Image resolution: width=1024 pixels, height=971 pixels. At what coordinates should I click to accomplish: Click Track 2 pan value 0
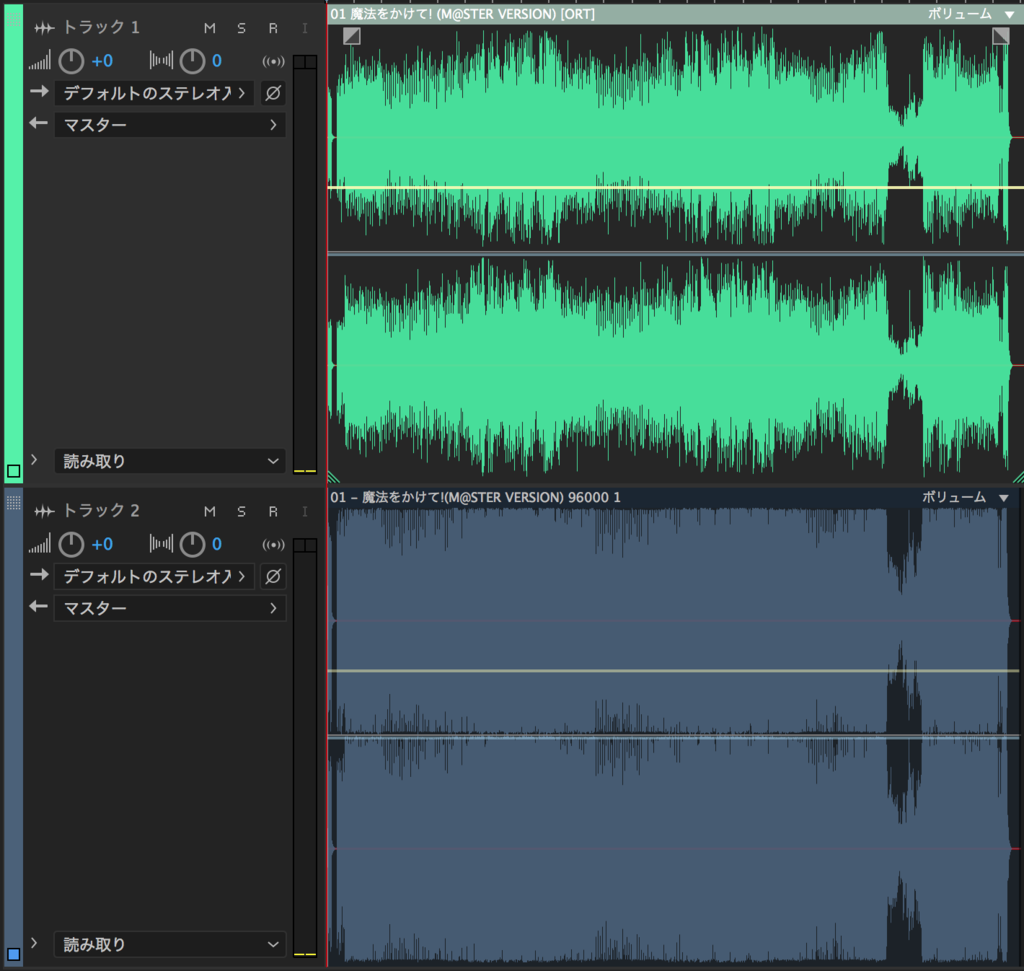coord(217,545)
